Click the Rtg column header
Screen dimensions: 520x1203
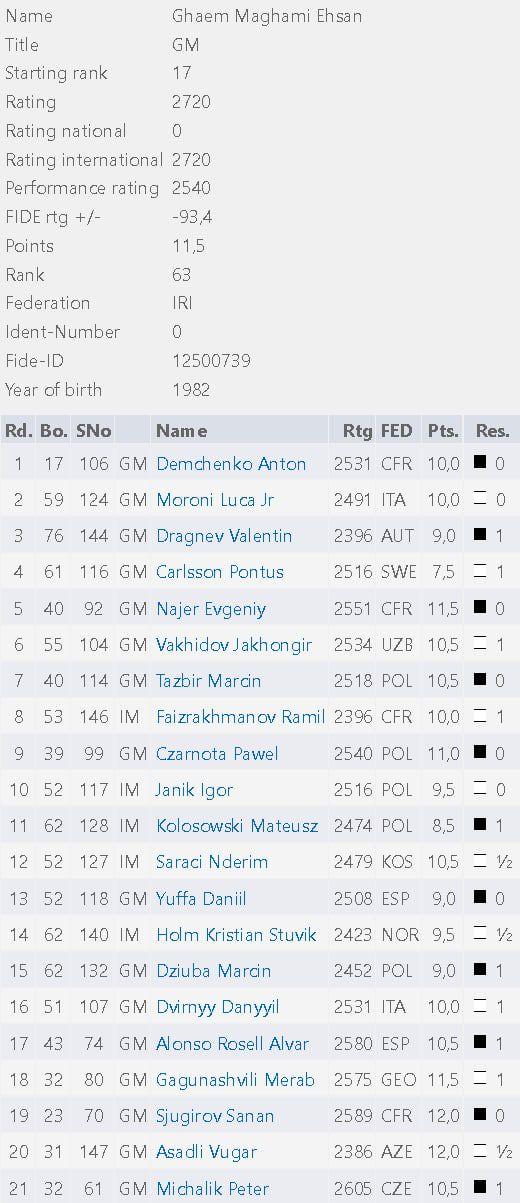point(357,431)
